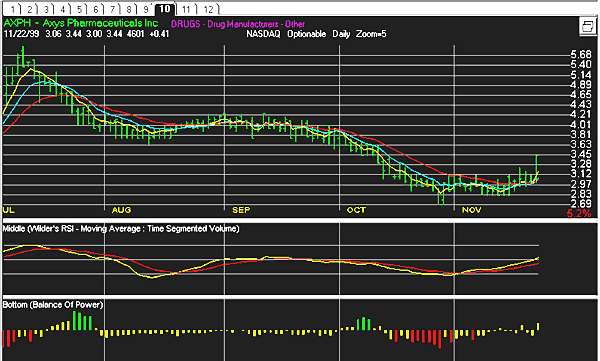Click the 3.45 price axis label
Screen dimensions: 600x361
pos(580,154)
